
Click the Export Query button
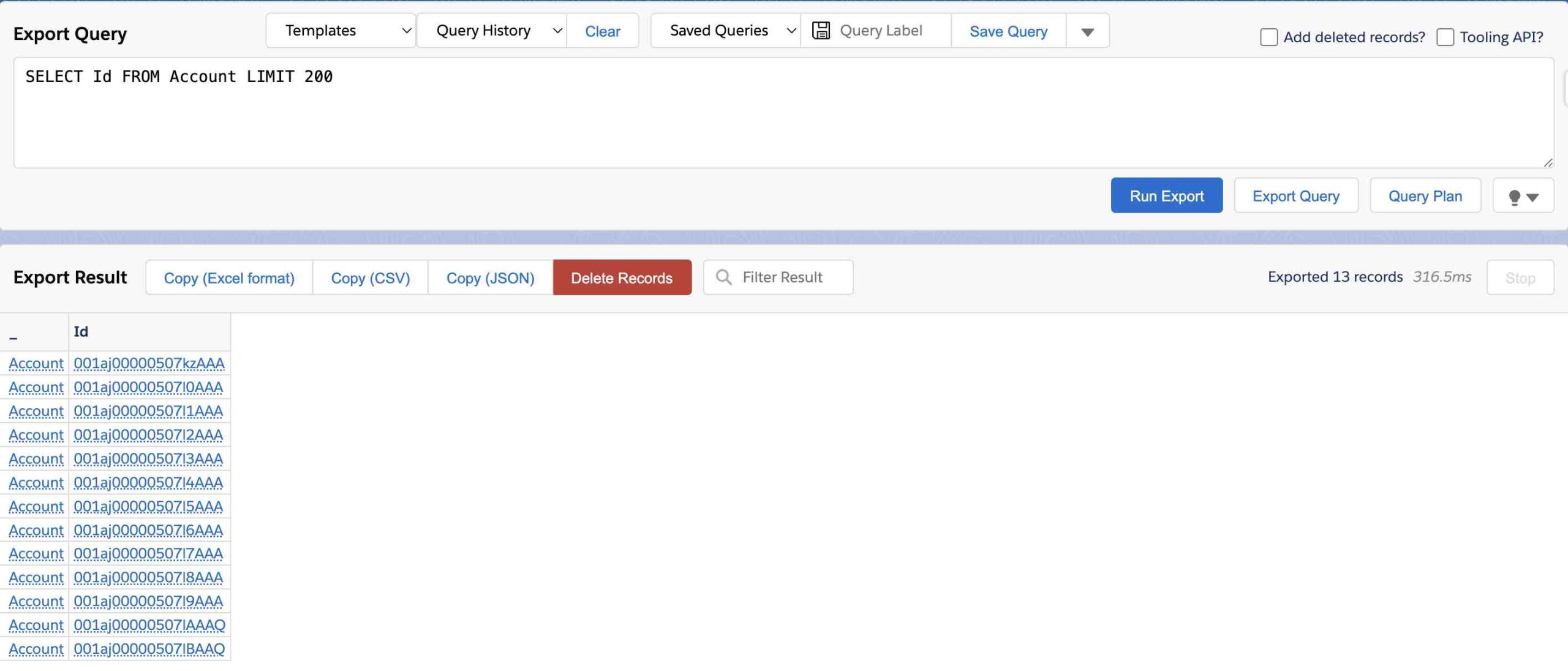pyautogui.click(x=1296, y=196)
